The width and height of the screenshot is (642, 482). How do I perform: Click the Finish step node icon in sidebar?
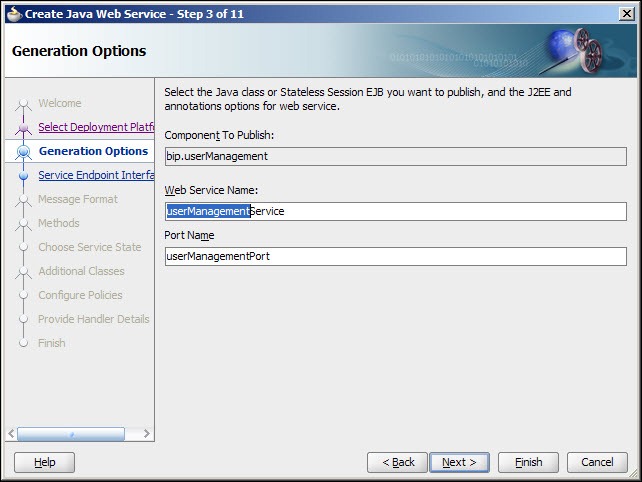[x=23, y=343]
